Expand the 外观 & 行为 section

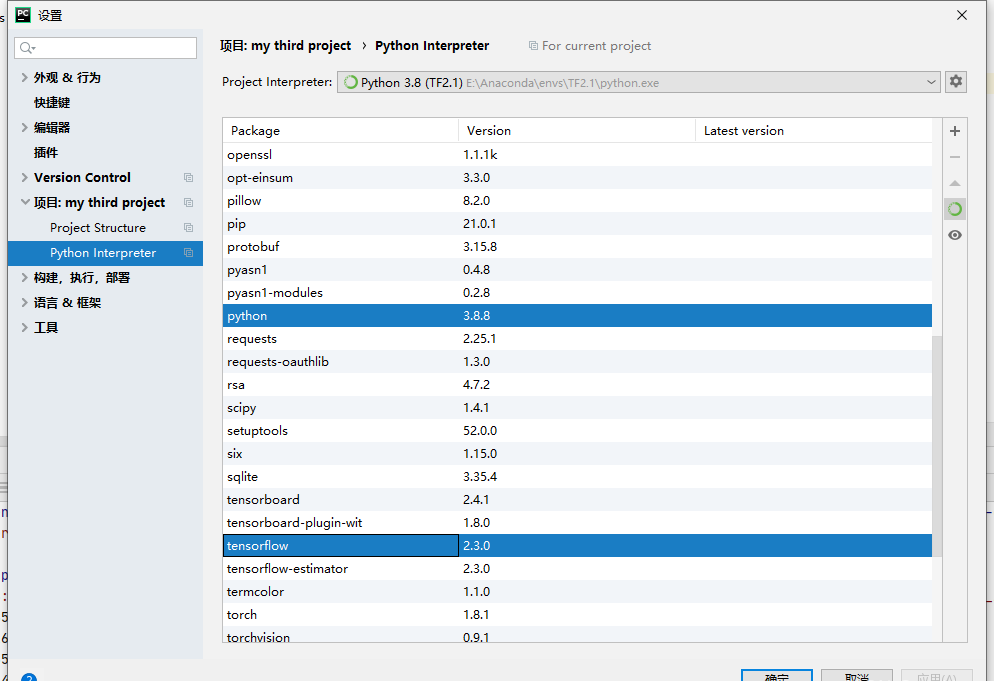tap(25, 77)
